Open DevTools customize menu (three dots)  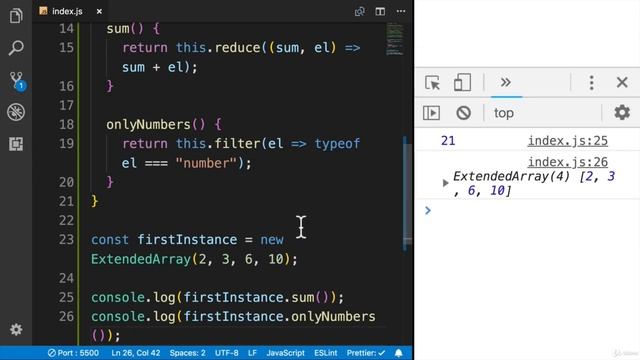591,83
